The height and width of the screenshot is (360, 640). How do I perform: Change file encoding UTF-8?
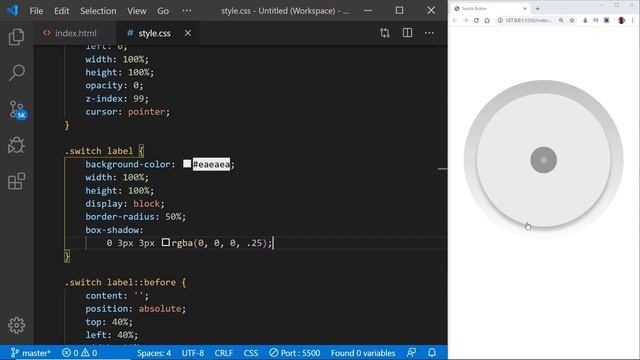click(x=193, y=353)
